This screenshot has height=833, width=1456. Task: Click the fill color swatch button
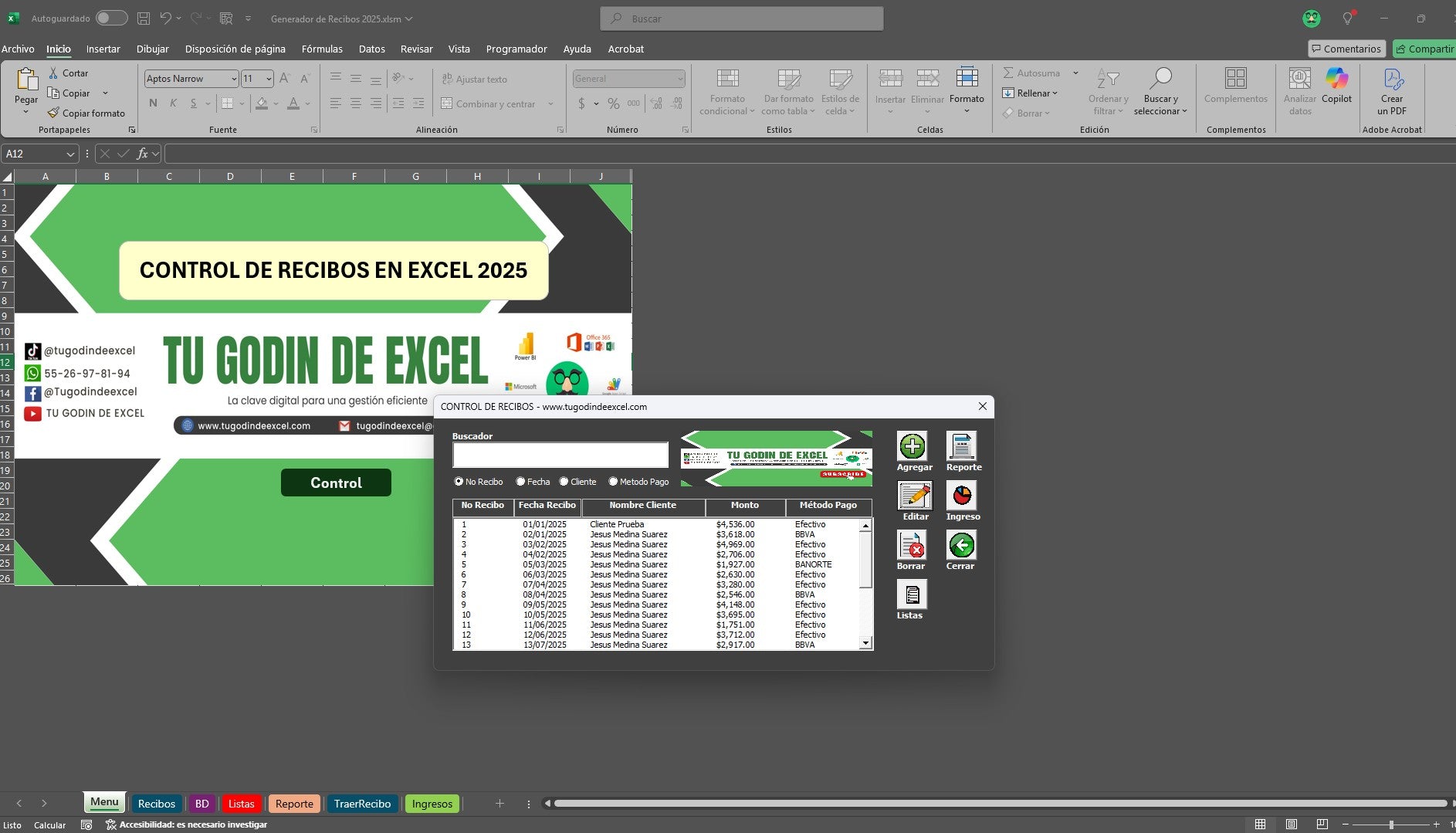(x=262, y=103)
